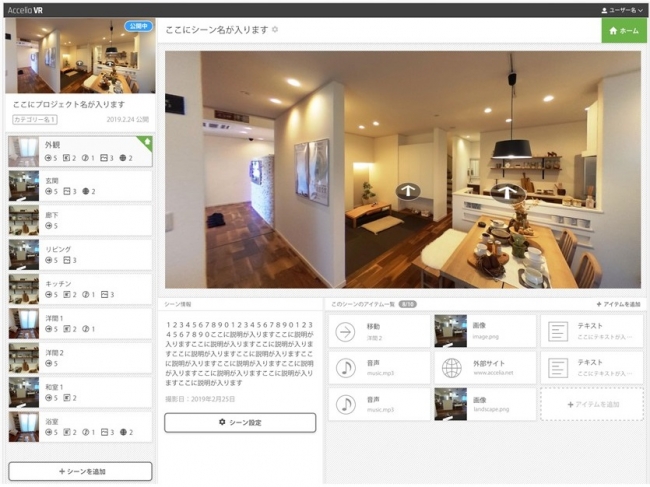The image size is (650, 487).
Task: Click the 2019.2.24 公開 date text
Action: [128, 120]
